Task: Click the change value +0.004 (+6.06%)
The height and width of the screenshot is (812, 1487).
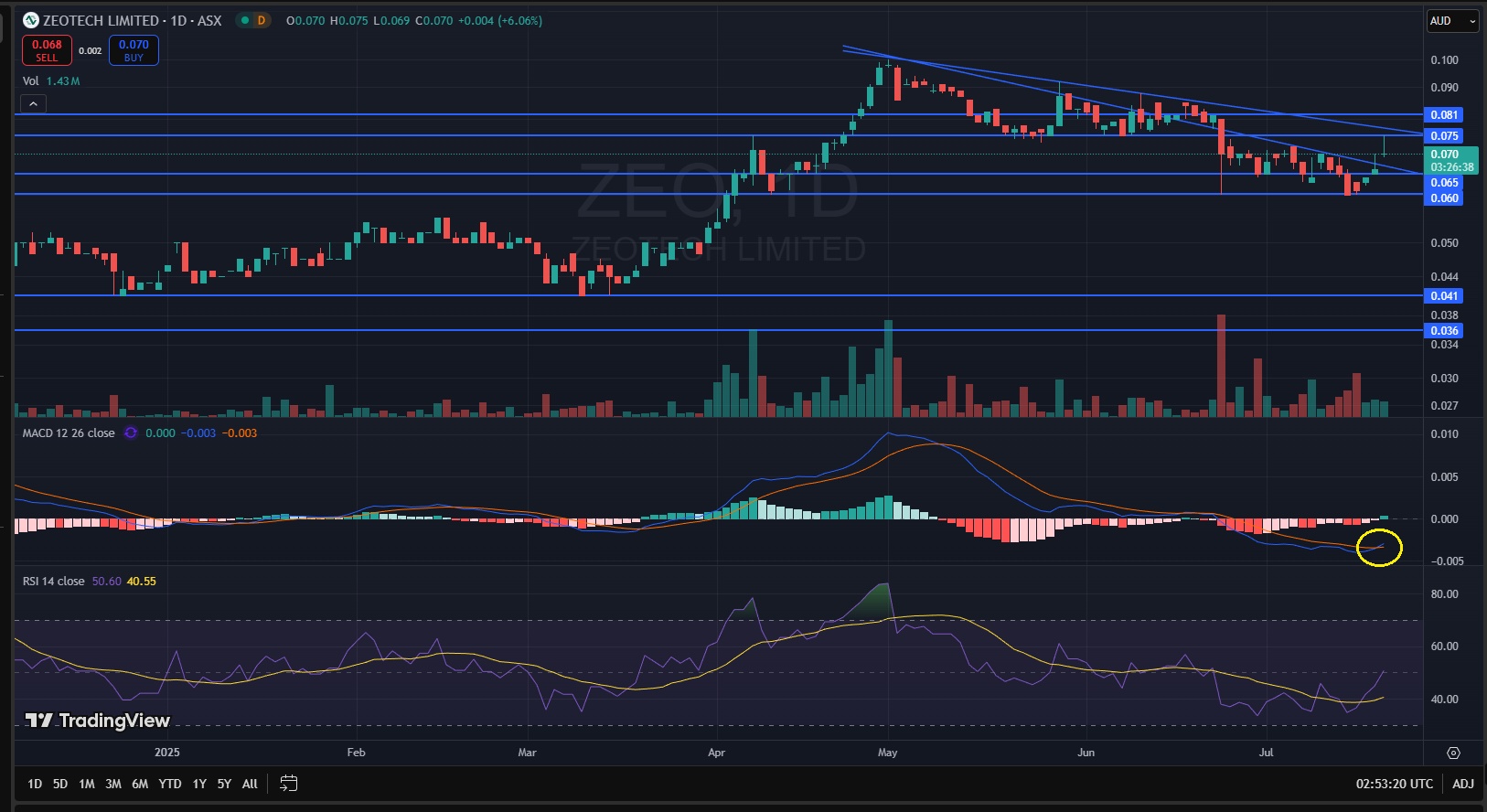Action: tap(500, 20)
